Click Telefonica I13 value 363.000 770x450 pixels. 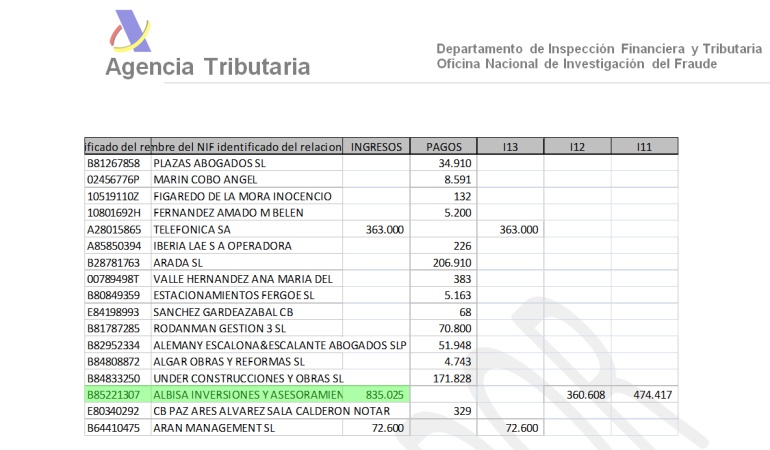coord(519,229)
